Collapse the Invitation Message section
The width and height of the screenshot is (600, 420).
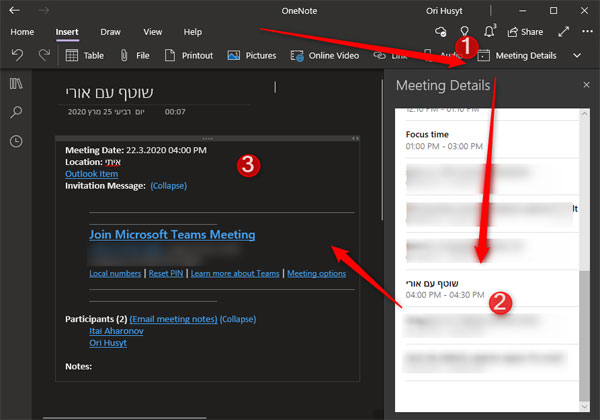pyautogui.click(x=168, y=185)
